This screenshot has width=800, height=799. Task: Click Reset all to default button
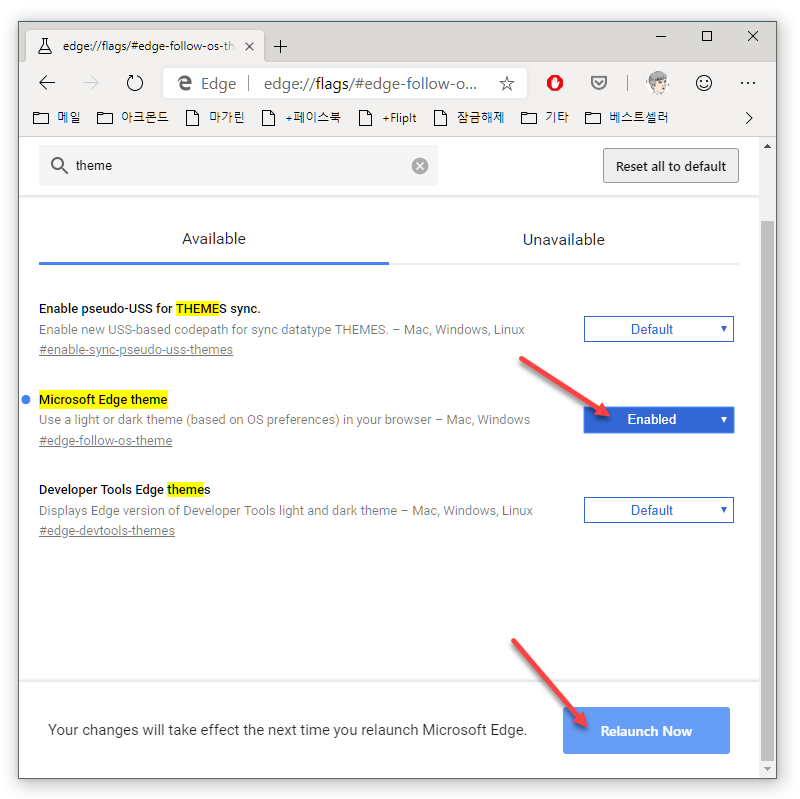tap(670, 166)
